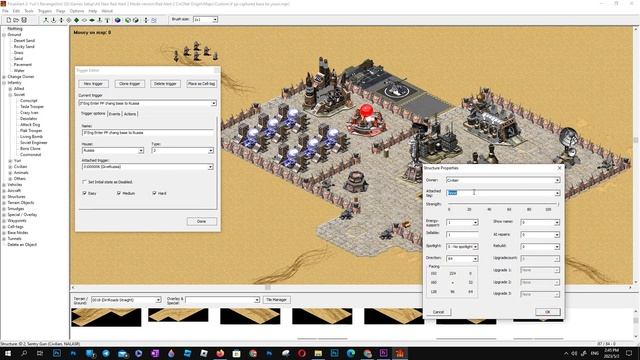Click the Place as Cell tag button
The image size is (640, 360).
[x=201, y=84]
